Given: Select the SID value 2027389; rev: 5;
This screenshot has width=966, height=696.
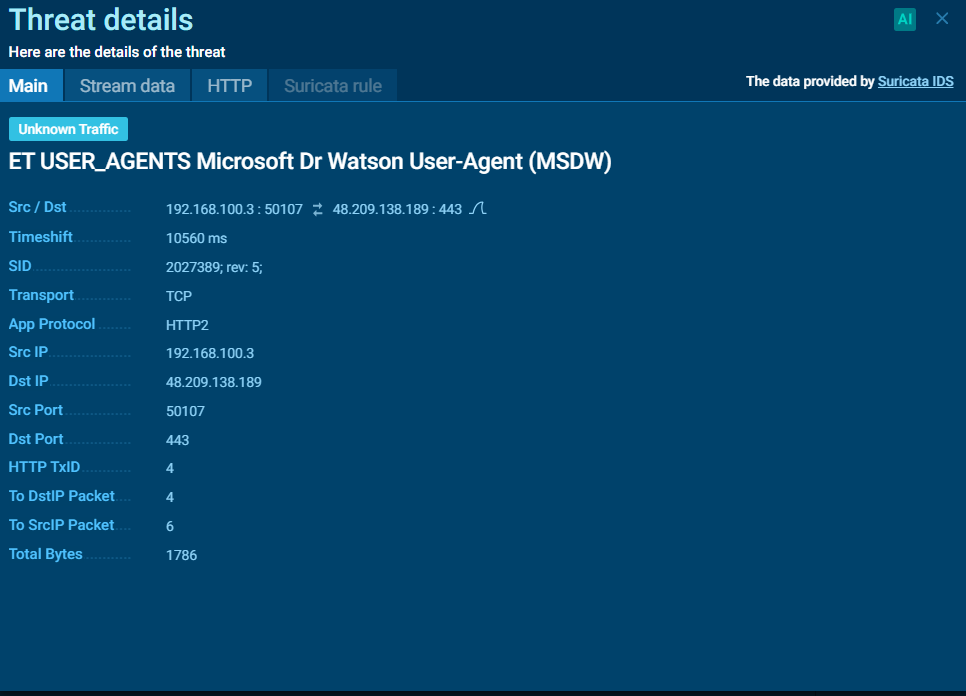Looking at the screenshot, I should pos(214,267).
